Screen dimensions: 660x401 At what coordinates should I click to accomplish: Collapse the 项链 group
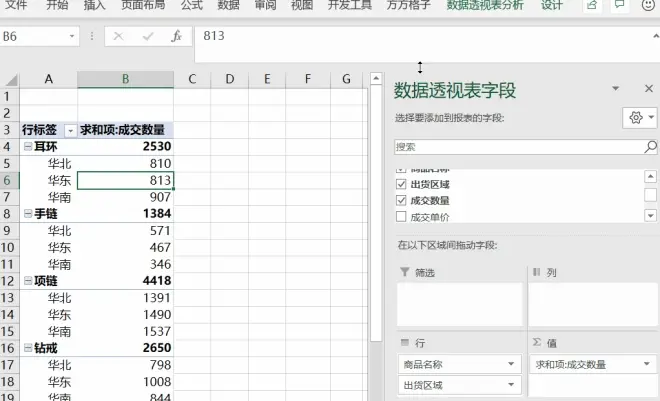(28, 281)
